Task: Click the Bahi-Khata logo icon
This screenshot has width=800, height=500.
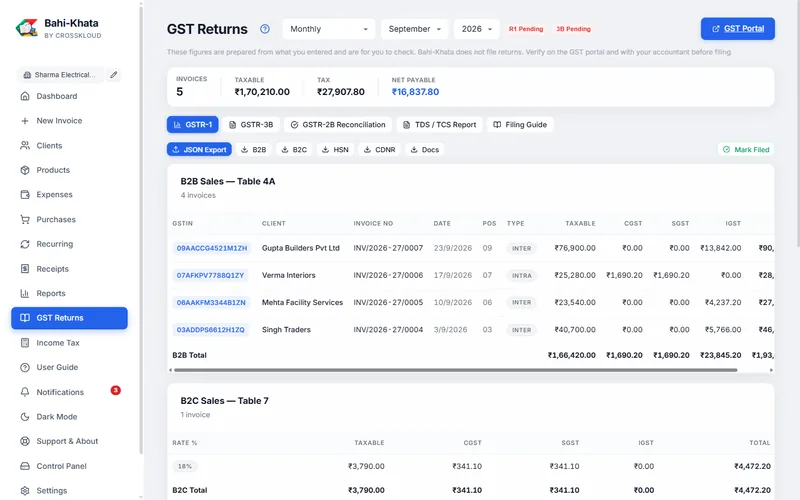Action: tap(27, 28)
